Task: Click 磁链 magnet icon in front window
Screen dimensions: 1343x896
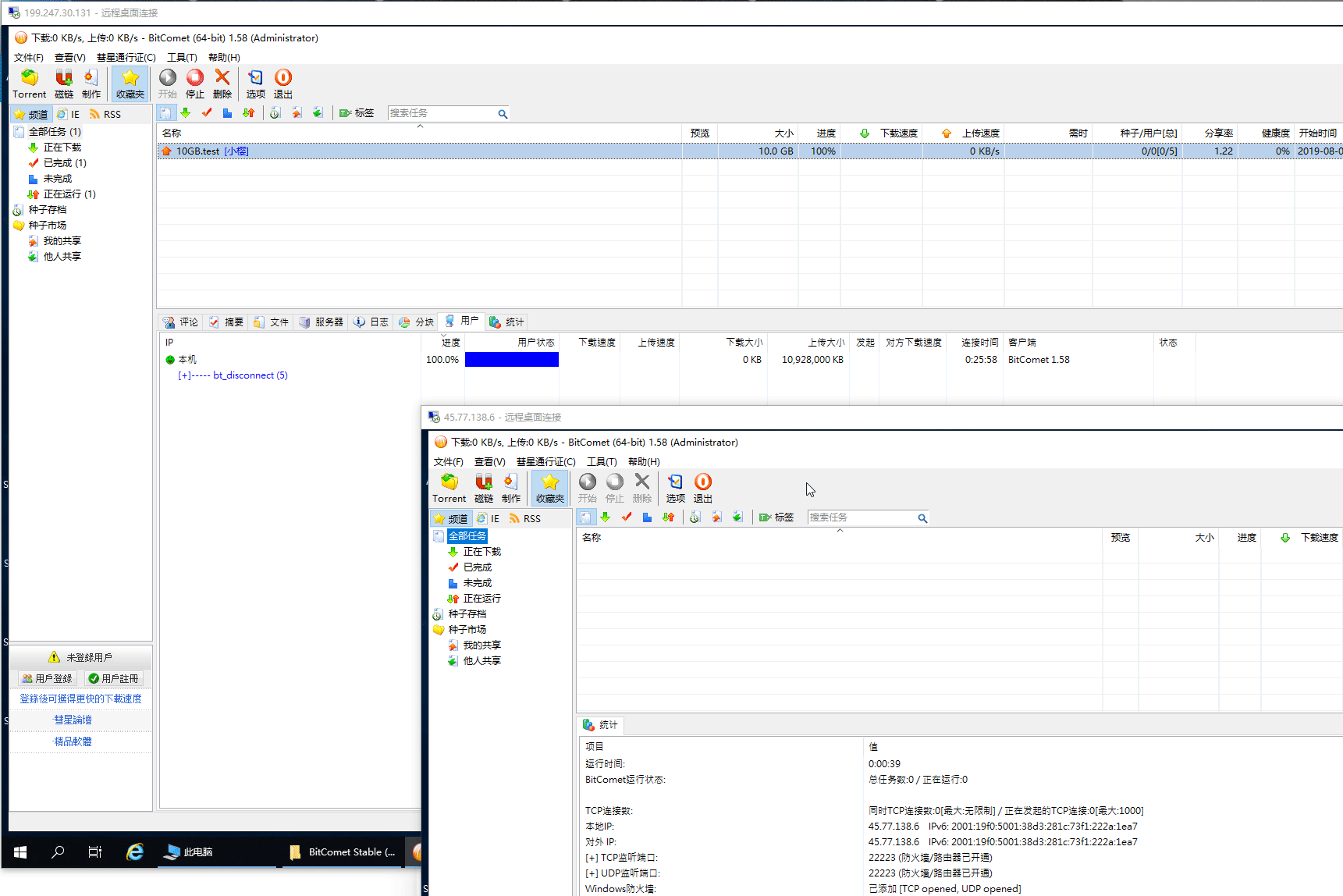Action: [484, 488]
